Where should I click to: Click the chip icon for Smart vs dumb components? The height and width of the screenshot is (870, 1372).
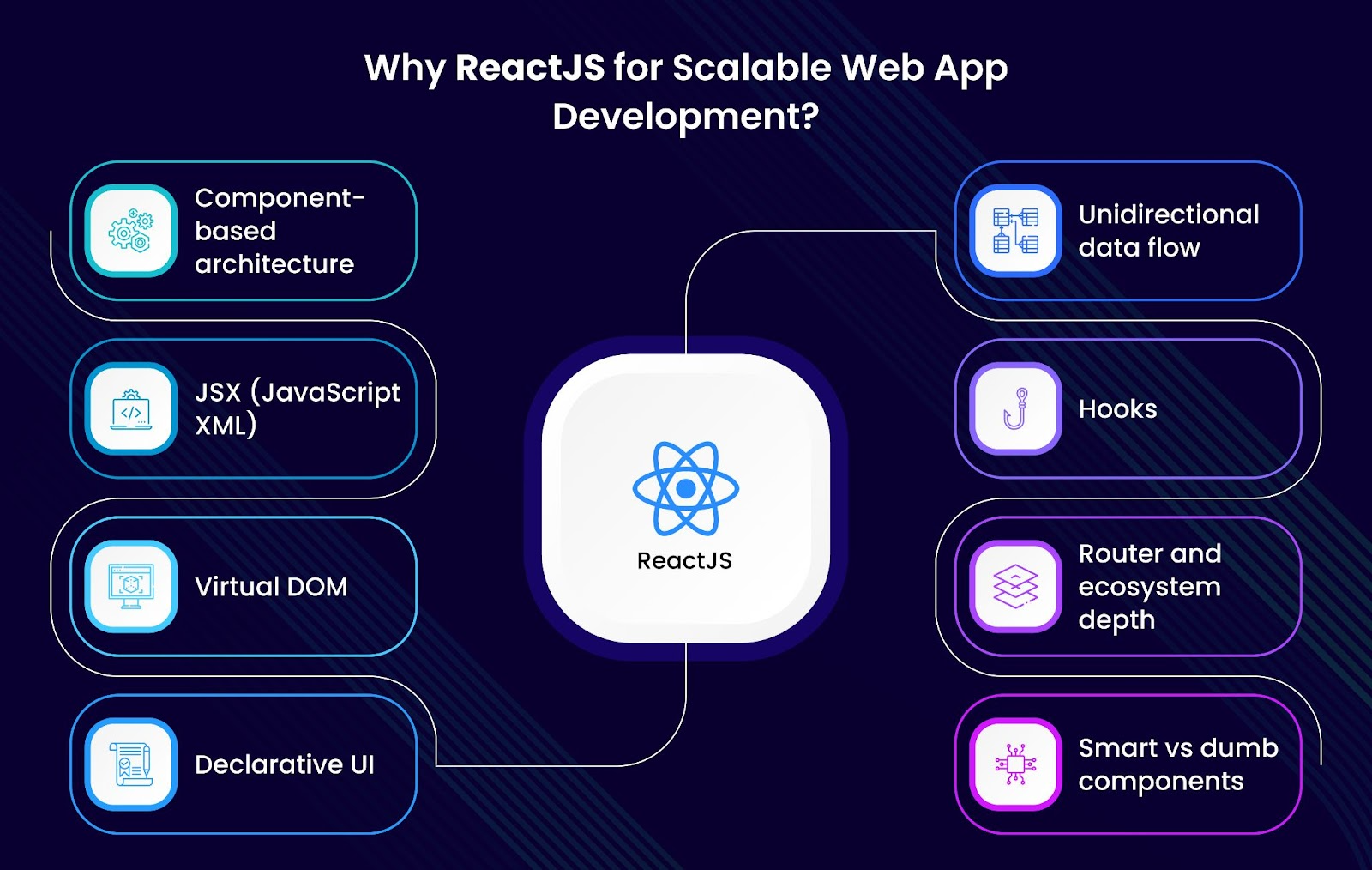pos(1015,764)
